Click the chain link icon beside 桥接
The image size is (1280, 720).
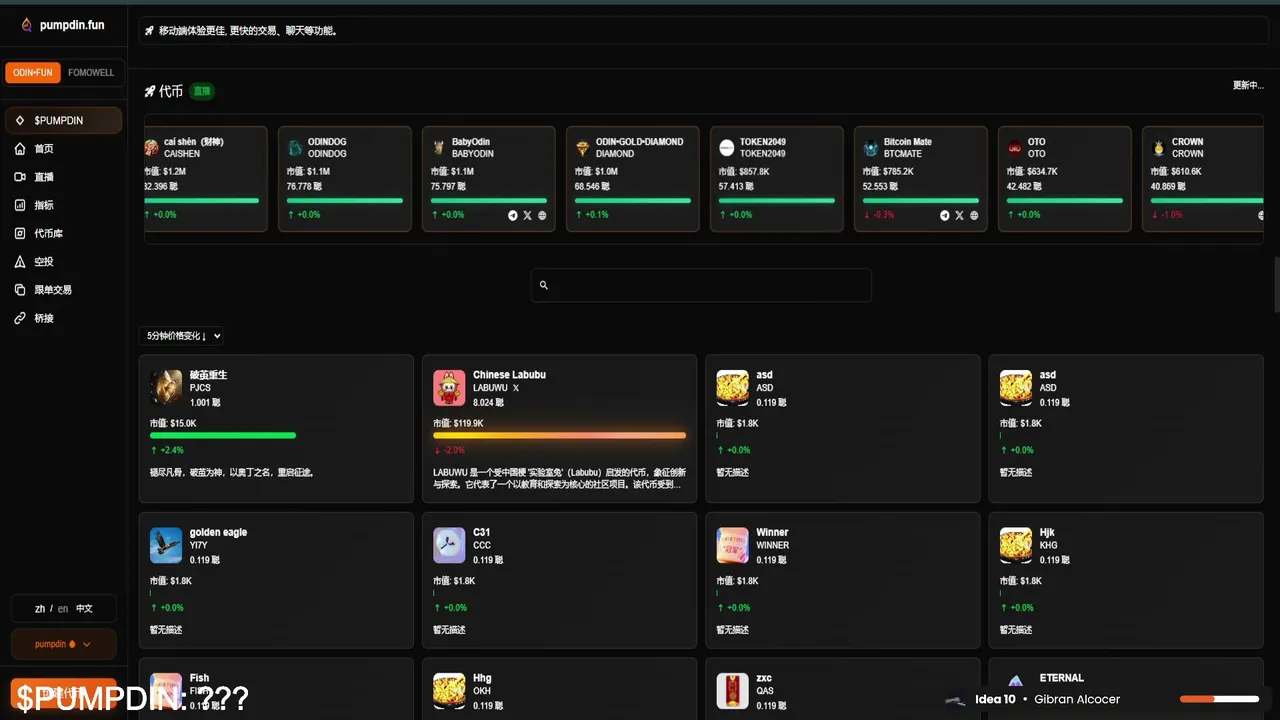[x=20, y=318]
